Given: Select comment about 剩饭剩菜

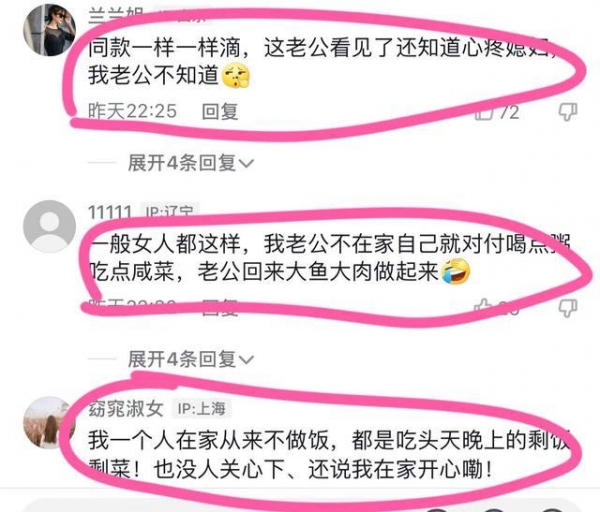Looking at the screenshot, I should [329, 455].
